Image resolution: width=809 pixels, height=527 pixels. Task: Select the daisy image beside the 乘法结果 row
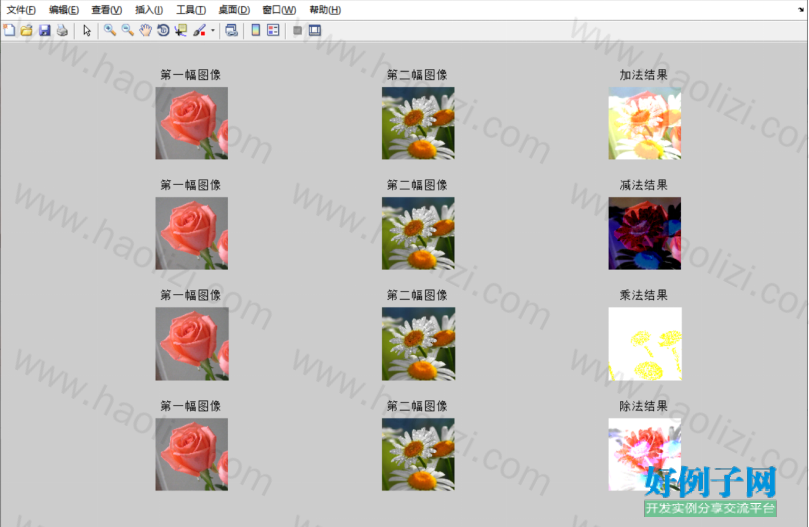pos(418,344)
